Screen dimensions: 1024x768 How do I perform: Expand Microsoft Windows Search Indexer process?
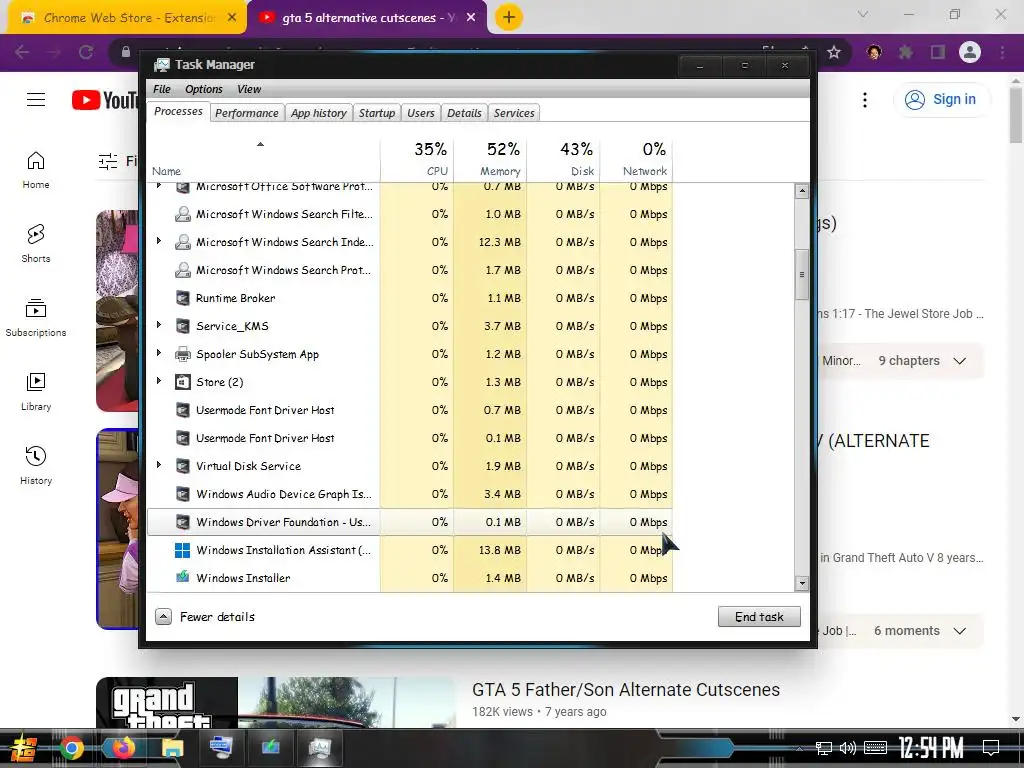(x=159, y=242)
